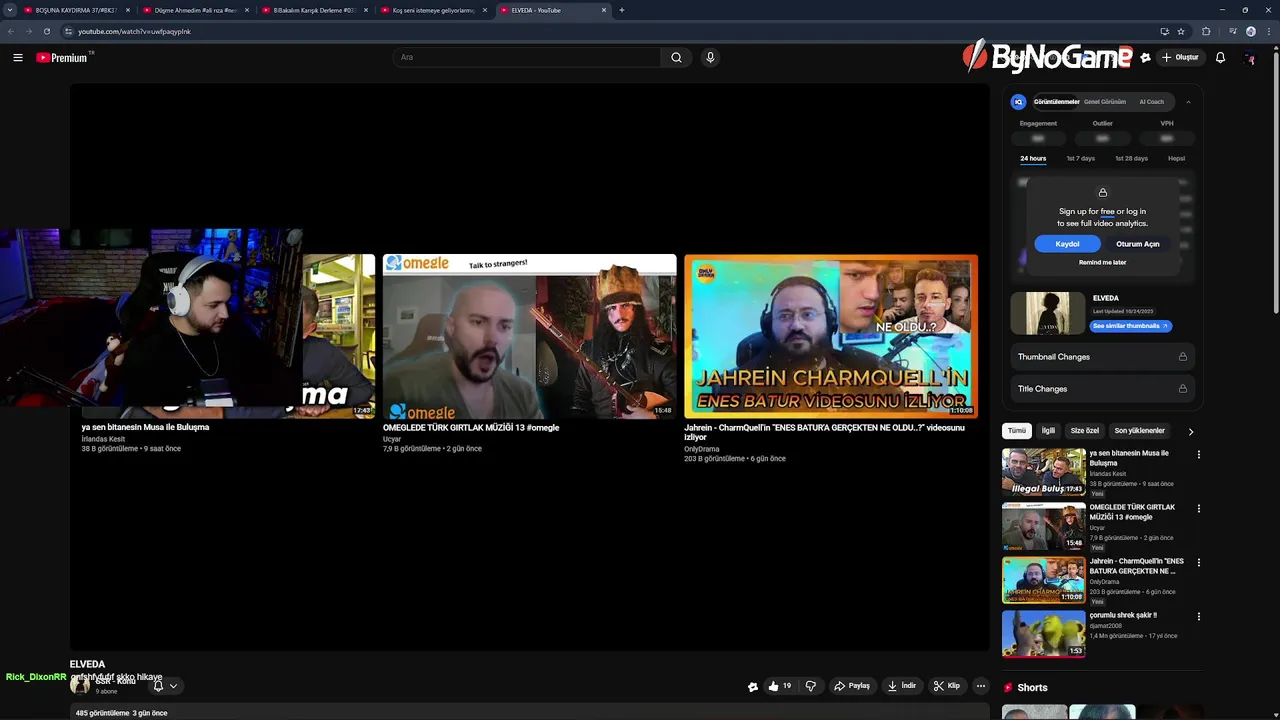Screen dimensions: 1280x720
Task: Go to YouTube Premium home logo
Action: click(x=64, y=58)
